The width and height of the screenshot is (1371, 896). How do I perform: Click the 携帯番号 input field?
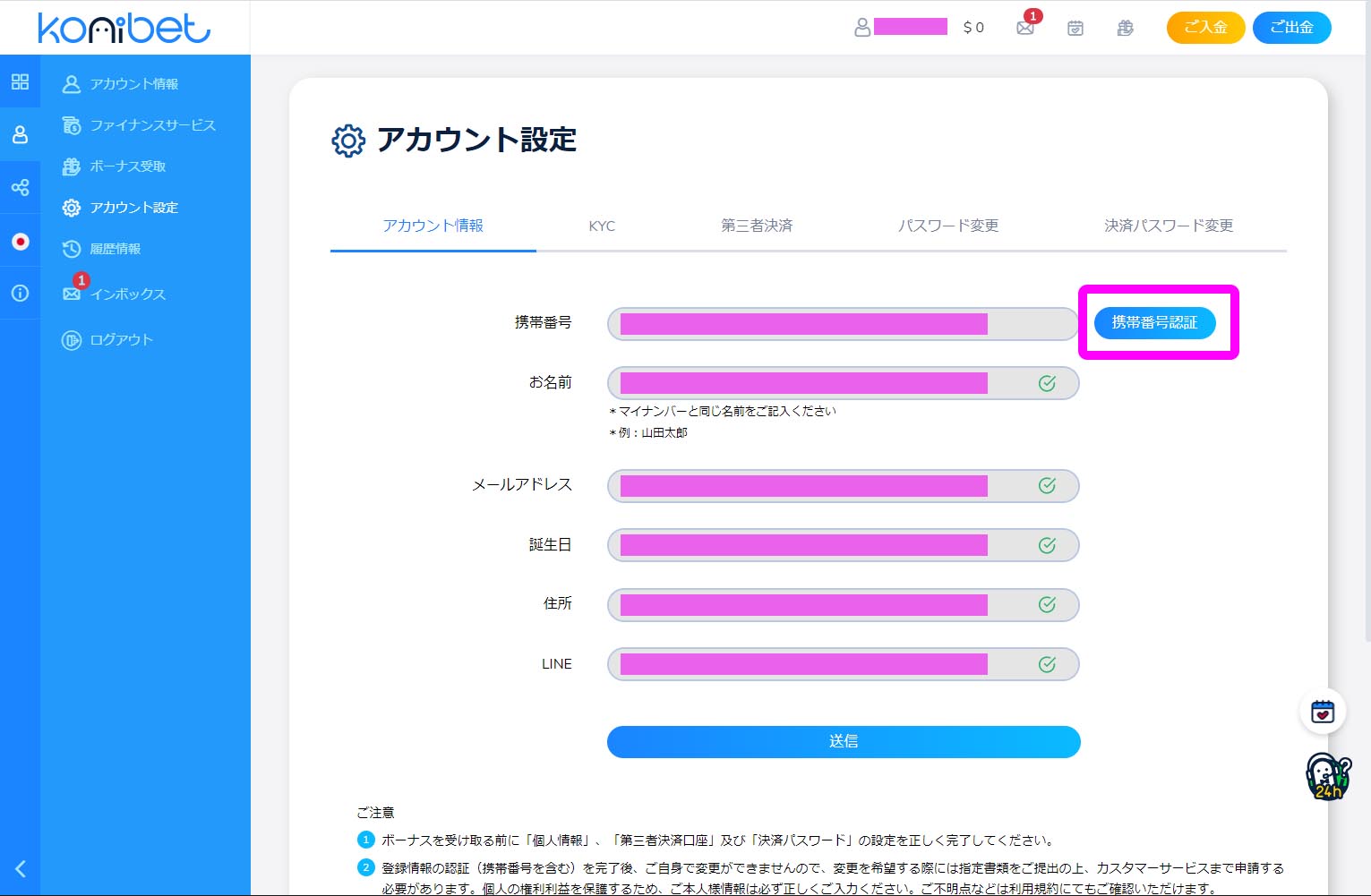pos(842,324)
